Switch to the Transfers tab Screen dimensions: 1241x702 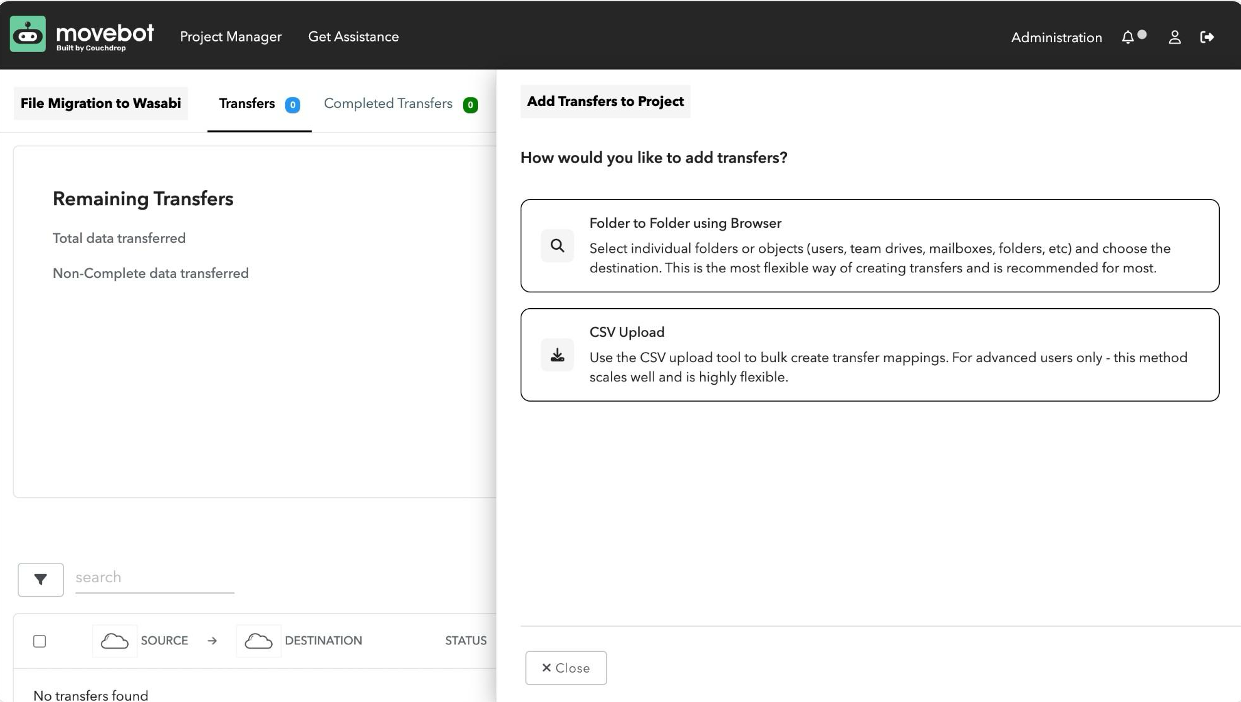pyautogui.click(x=259, y=104)
